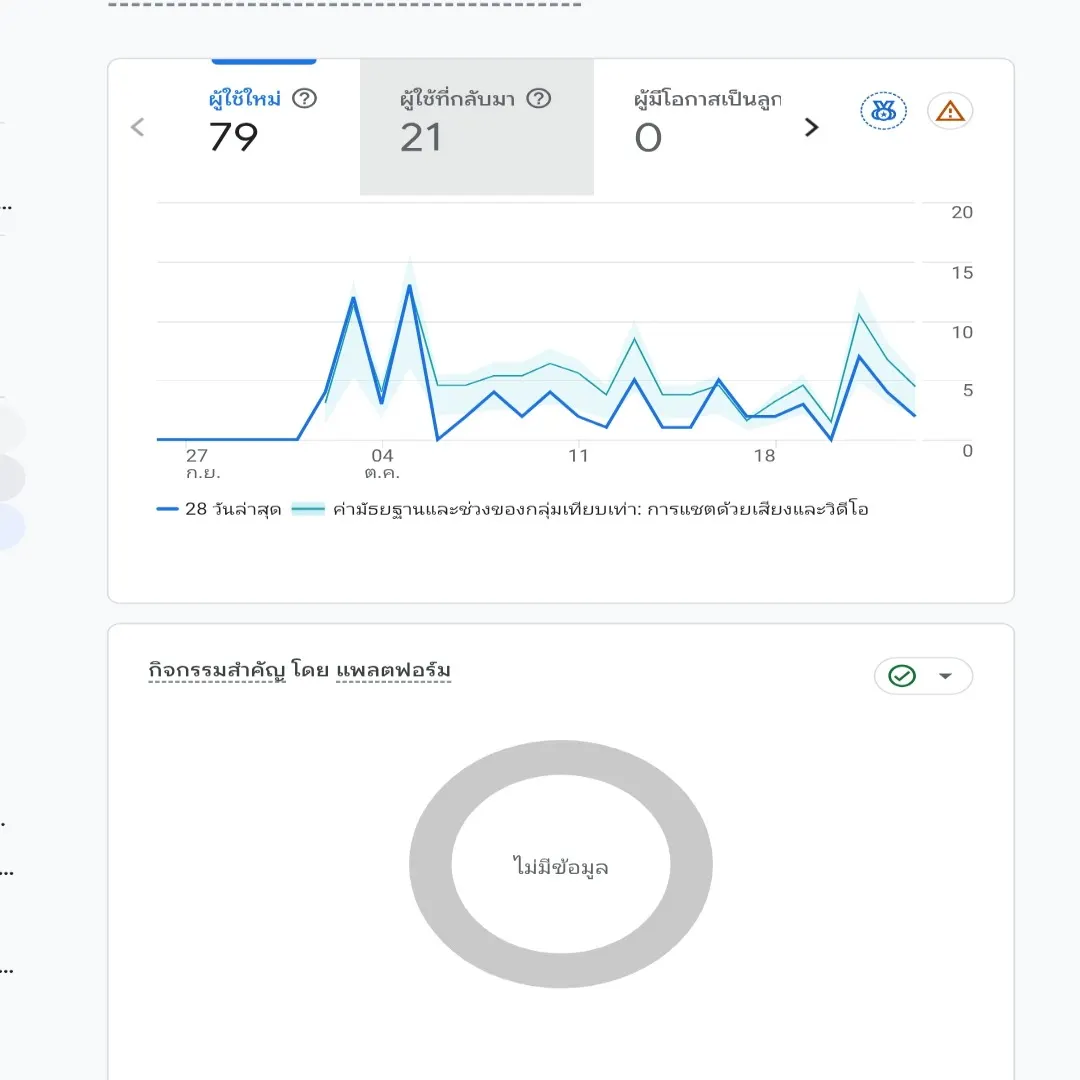
Task: Expand the dropdown arrow next to green check
Action: click(945, 676)
